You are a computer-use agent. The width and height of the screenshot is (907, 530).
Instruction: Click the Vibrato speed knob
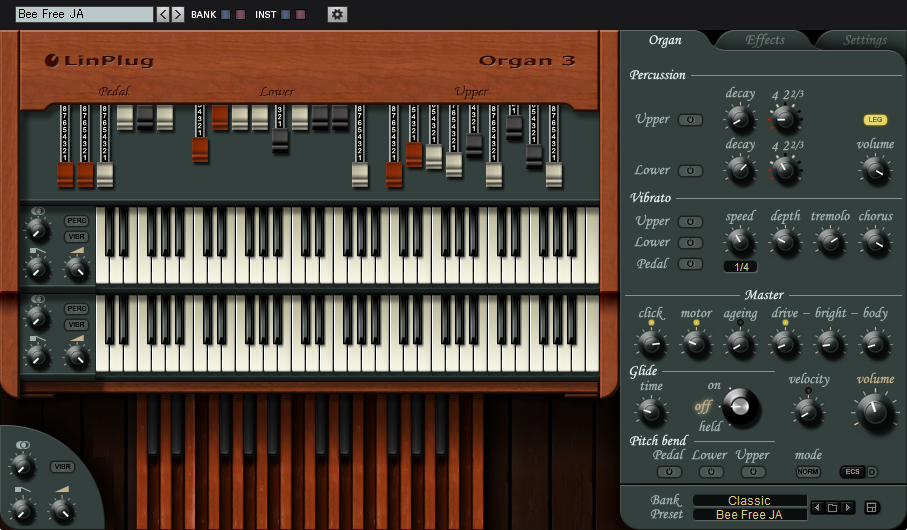[740, 242]
